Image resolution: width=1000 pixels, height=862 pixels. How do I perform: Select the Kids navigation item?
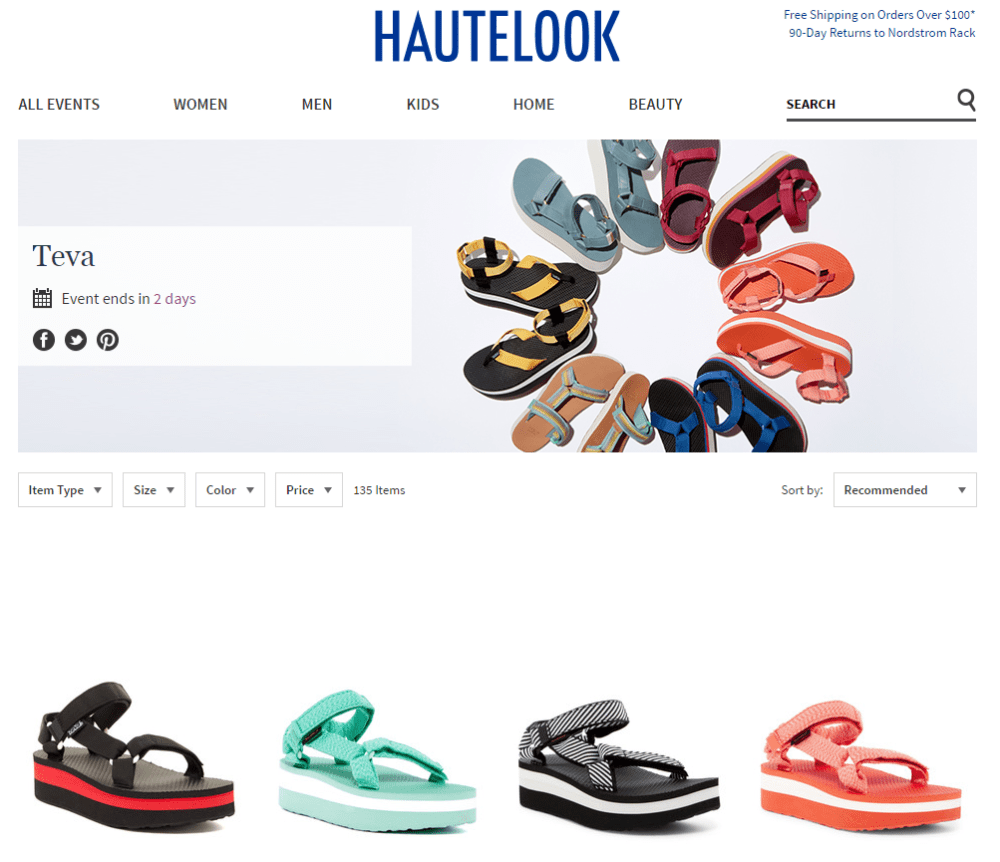[x=423, y=105]
